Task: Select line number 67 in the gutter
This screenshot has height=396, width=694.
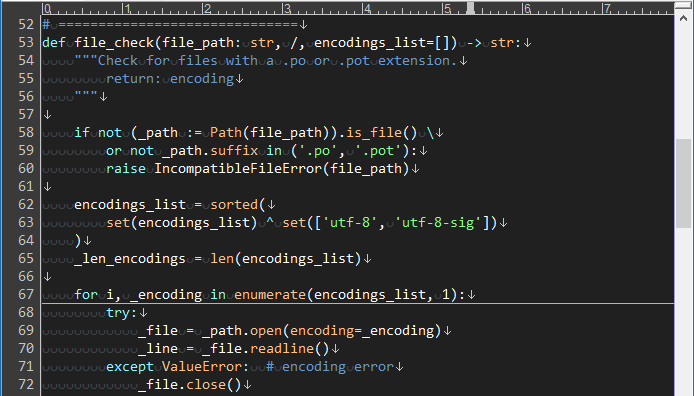Action: click(26, 294)
